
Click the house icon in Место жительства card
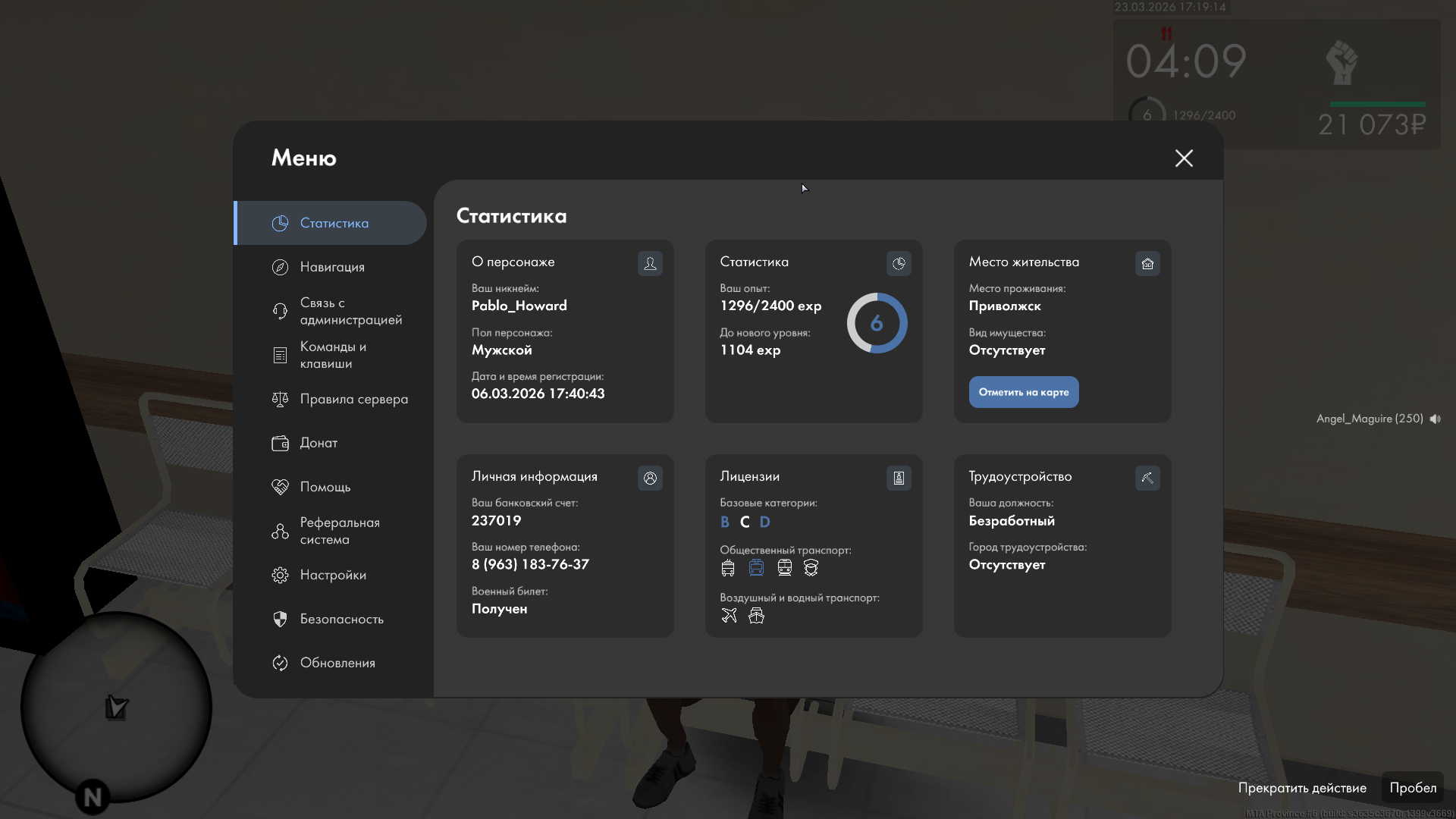click(1147, 263)
